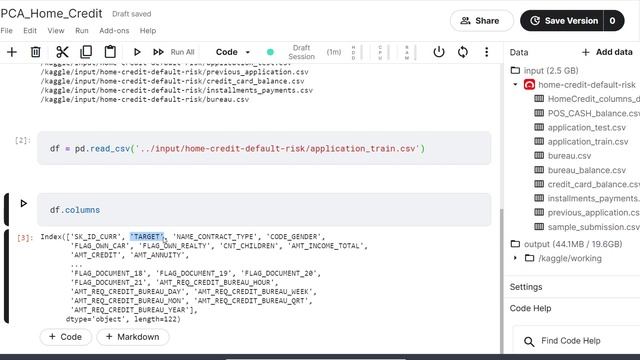Viewport: 640px width, 360px height.
Task: Open the Code cell type dropdown
Action: (233, 52)
